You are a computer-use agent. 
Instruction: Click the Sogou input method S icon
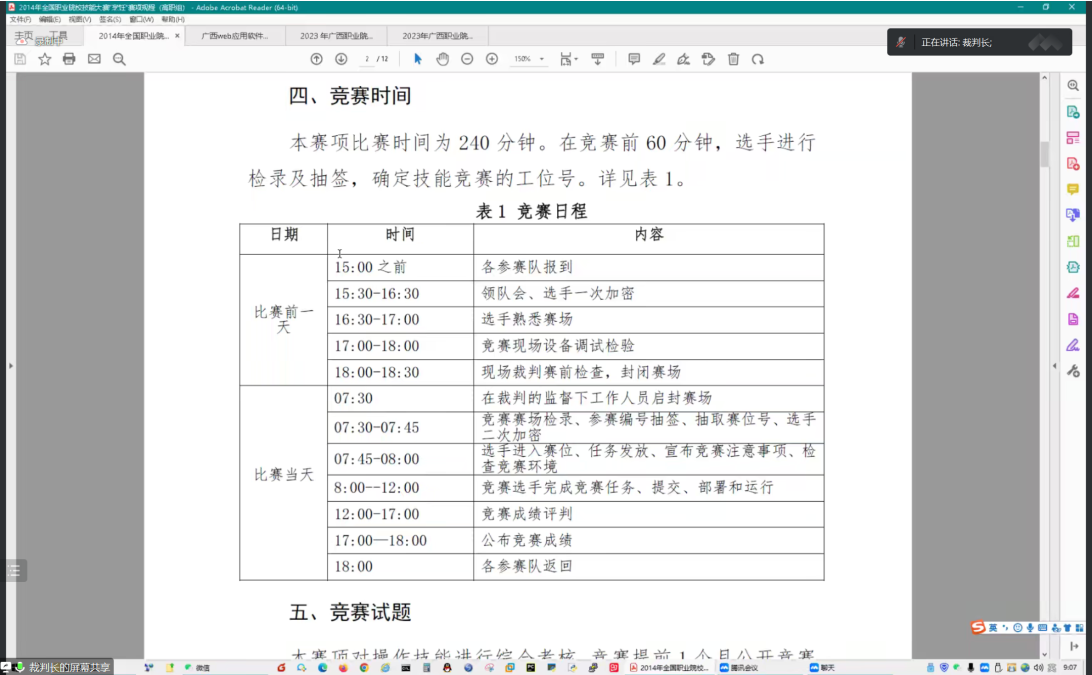click(978, 628)
